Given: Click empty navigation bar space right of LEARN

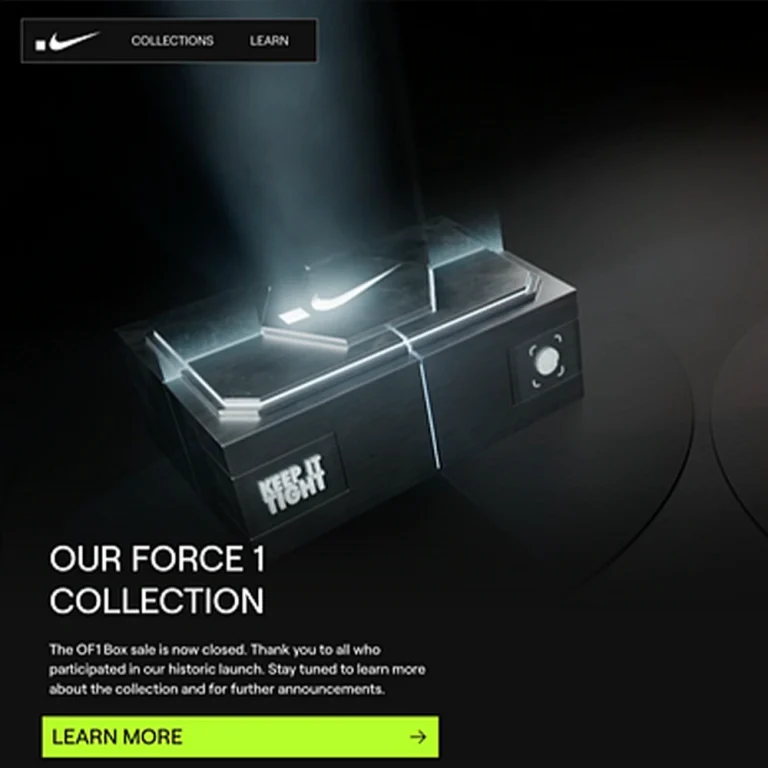Looking at the screenshot, I should pos(304,41).
